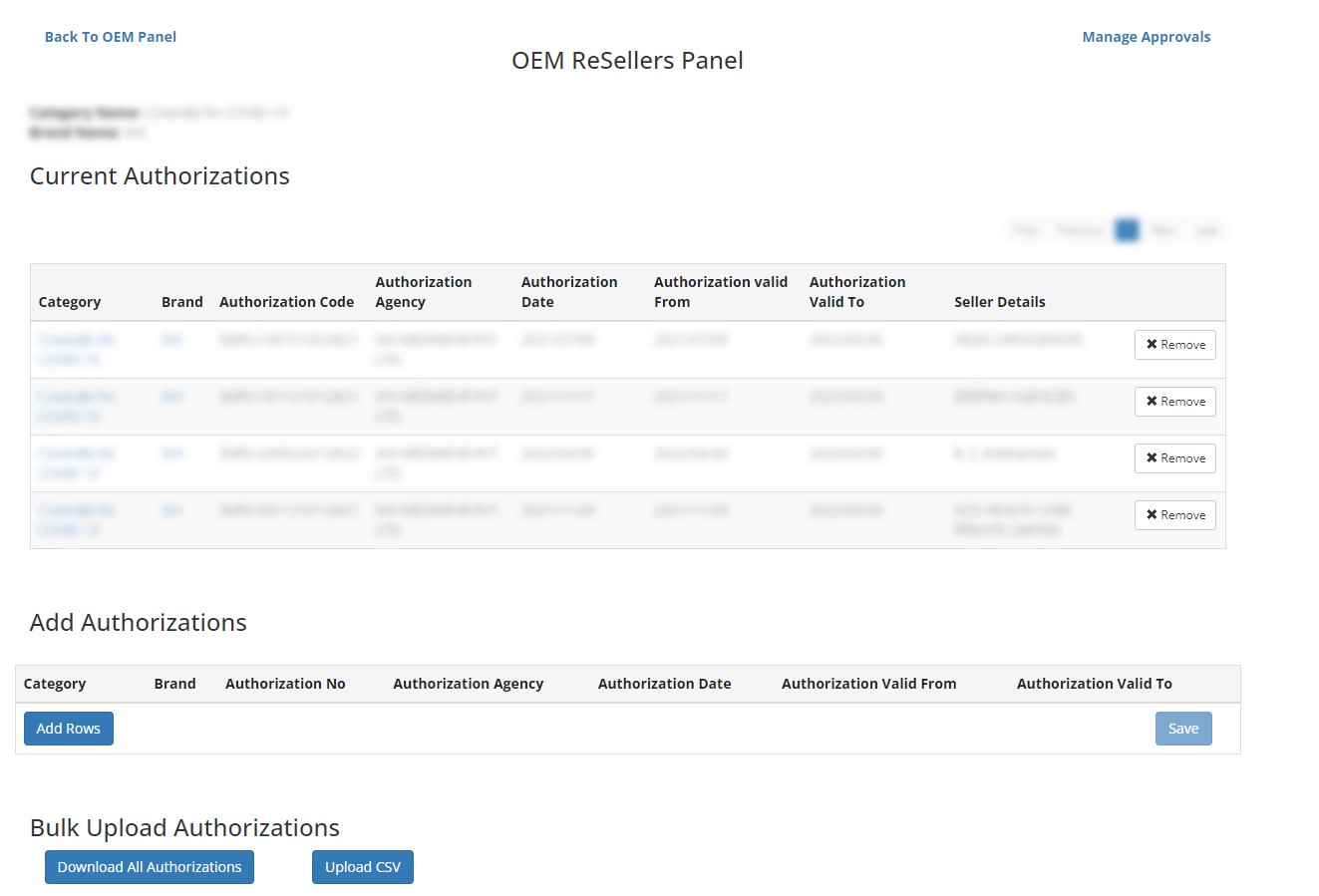This screenshot has height=896, width=1319.
Task: Jump to the First page
Action: click(x=1025, y=229)
